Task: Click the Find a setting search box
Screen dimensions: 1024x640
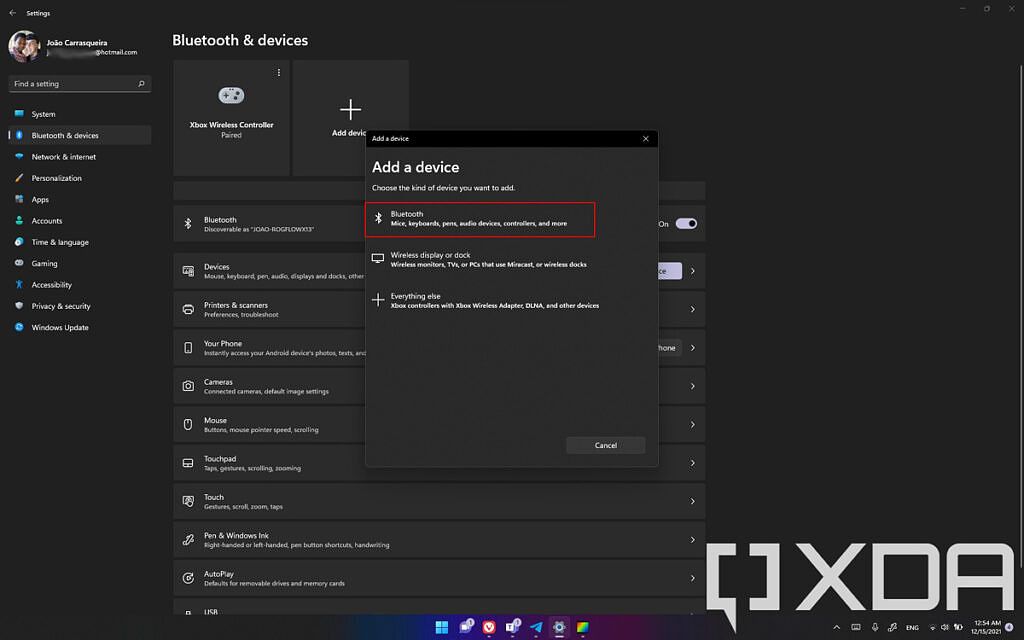Action: click(78, 84)
